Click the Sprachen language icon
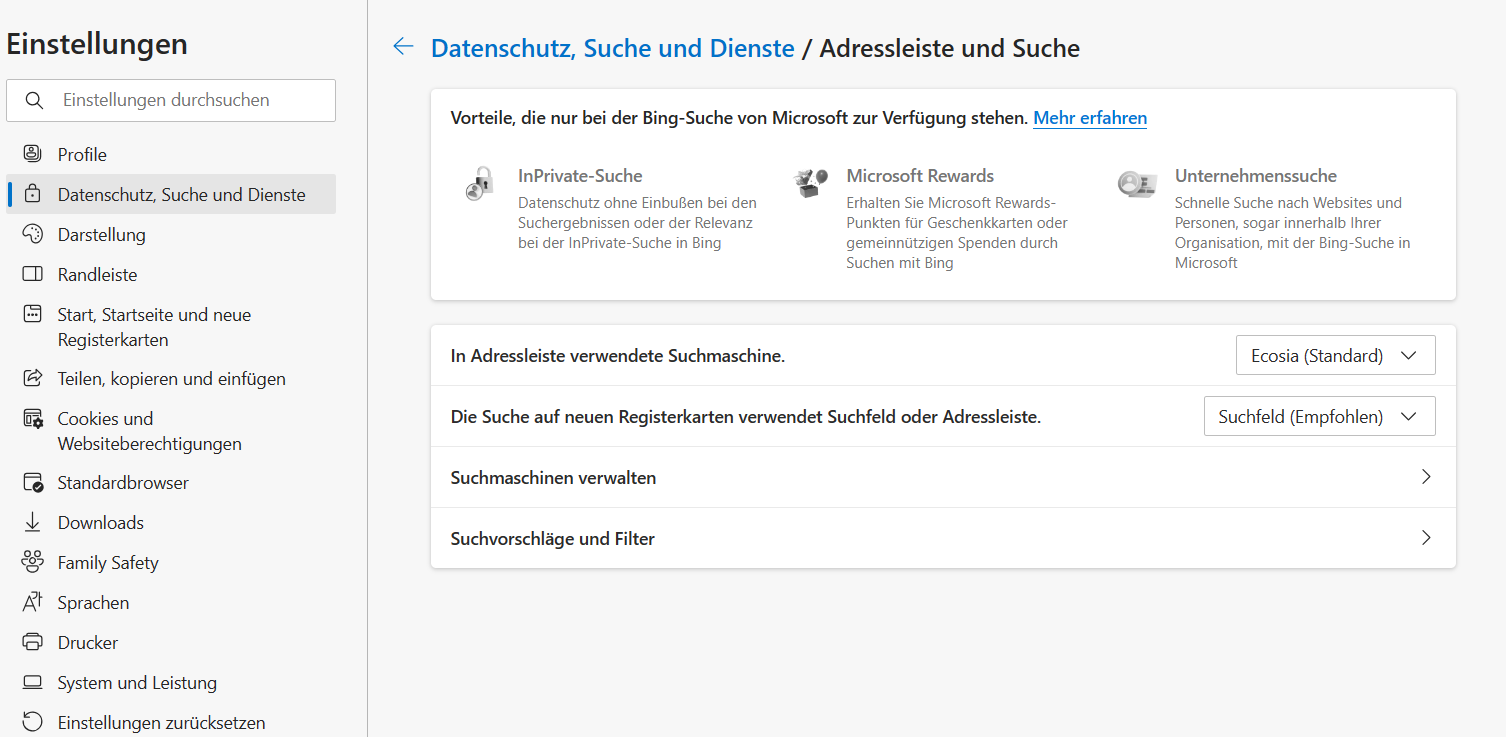 pyautogui.click(x=33, y=602)
